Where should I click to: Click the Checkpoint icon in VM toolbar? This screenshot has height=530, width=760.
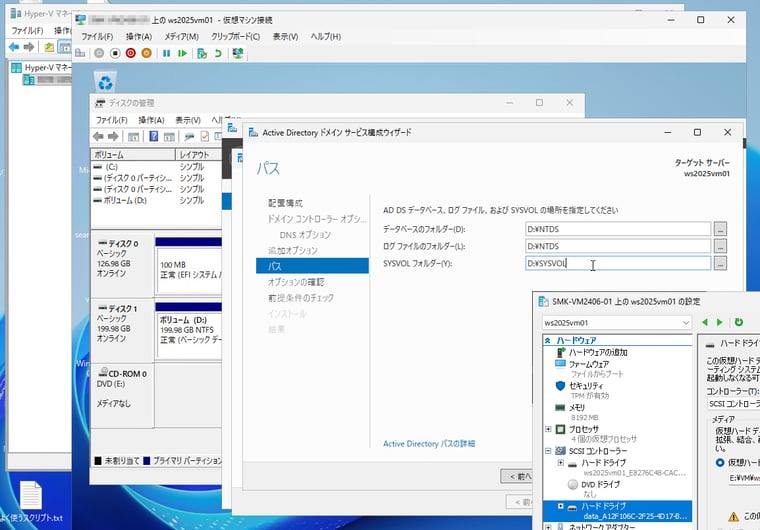pos(200,53)
